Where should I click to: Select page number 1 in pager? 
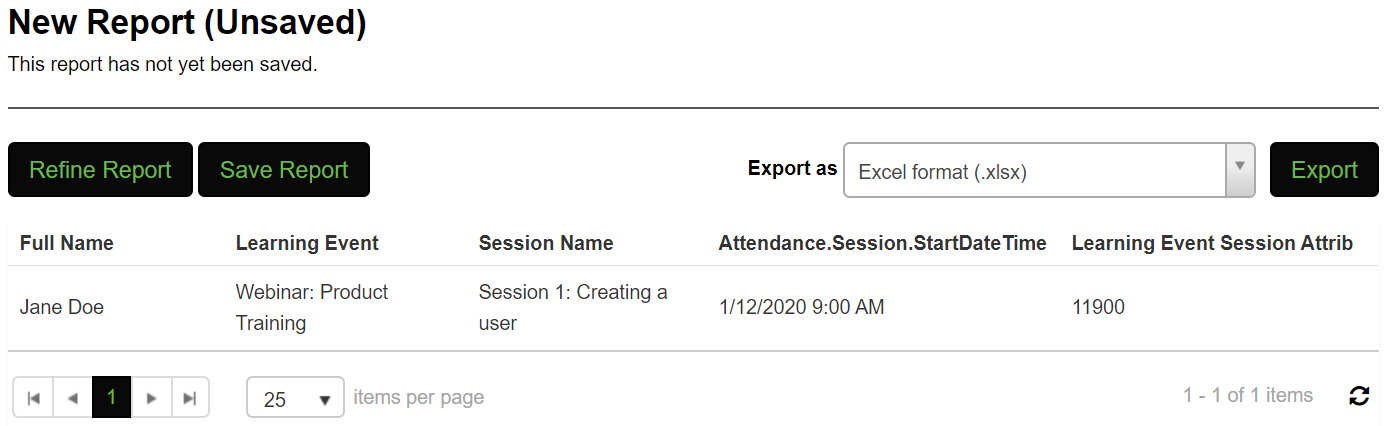(x=112, y=398)
